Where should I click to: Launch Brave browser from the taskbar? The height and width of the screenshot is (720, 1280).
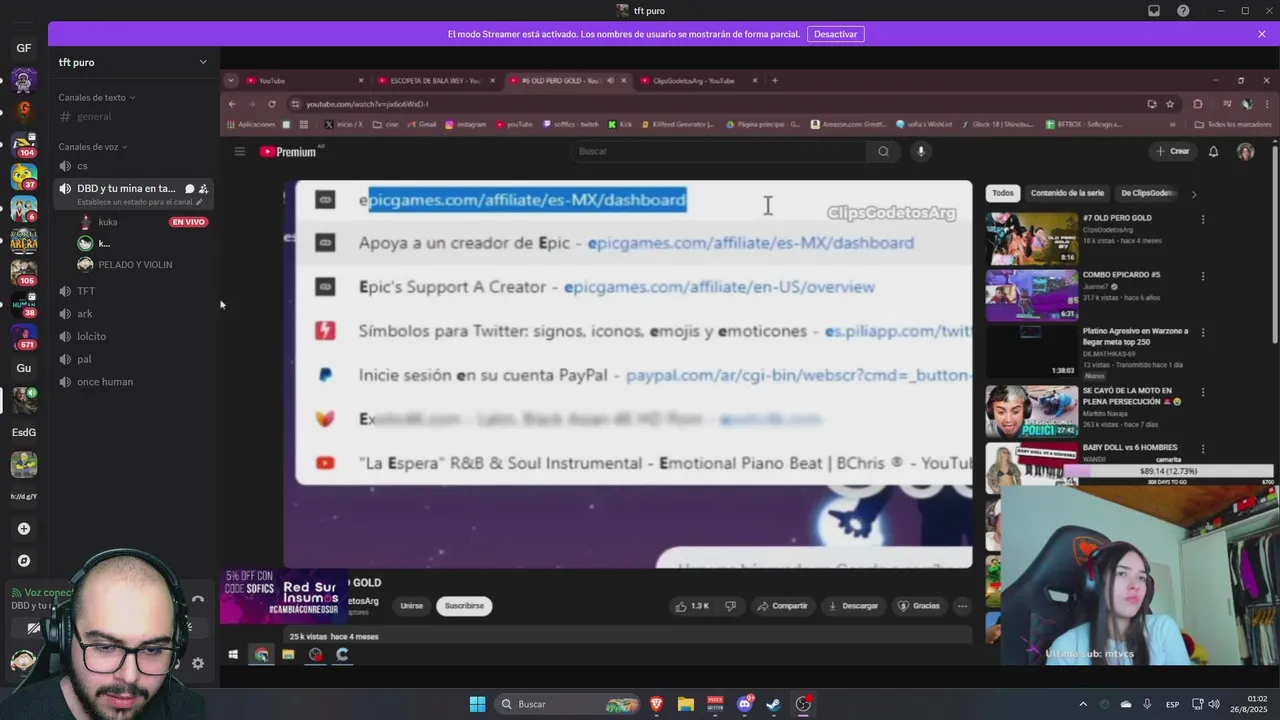pyautogui.click(x=657, y=704)
